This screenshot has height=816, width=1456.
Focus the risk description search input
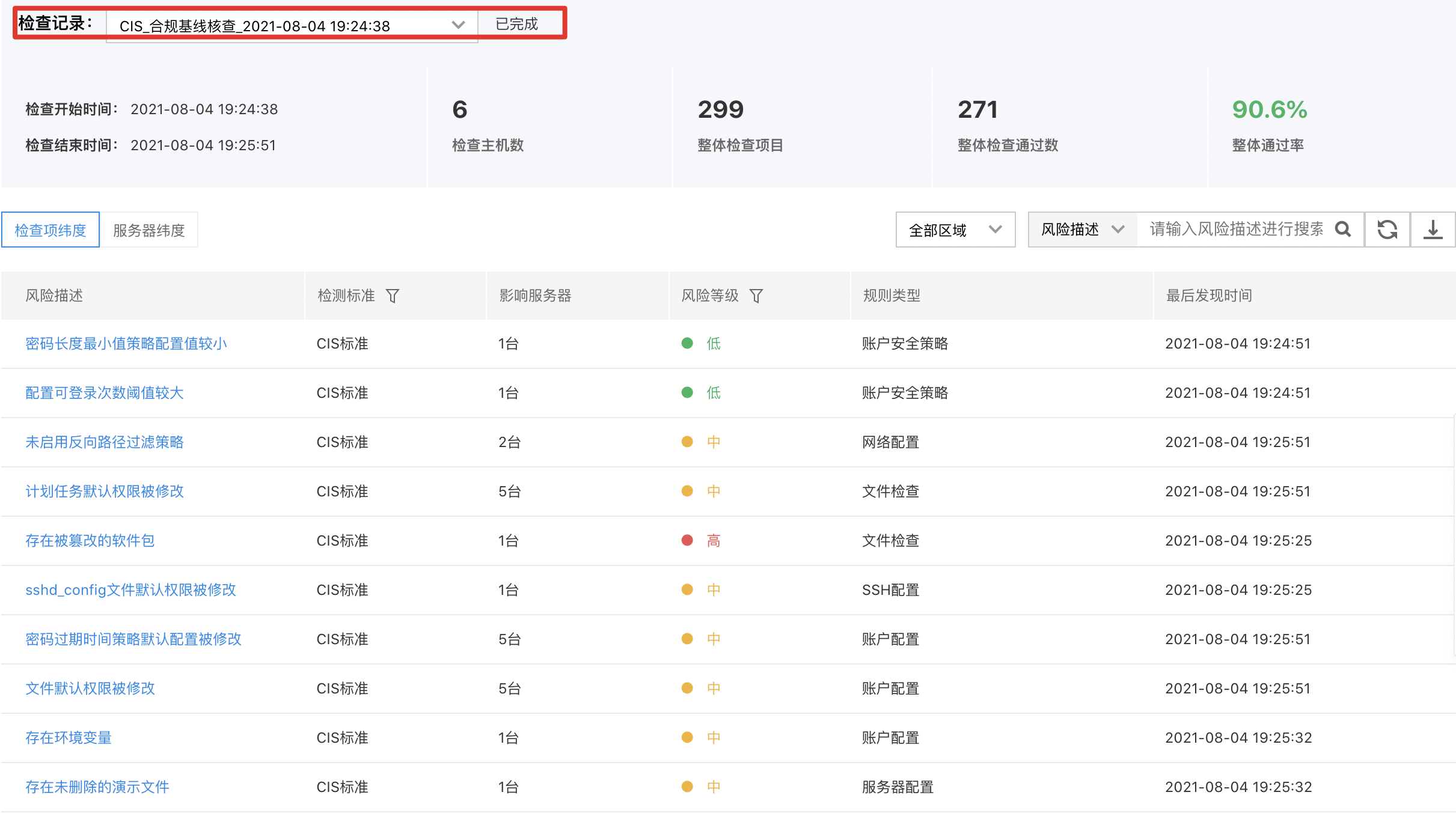[x=1235, y=229]
